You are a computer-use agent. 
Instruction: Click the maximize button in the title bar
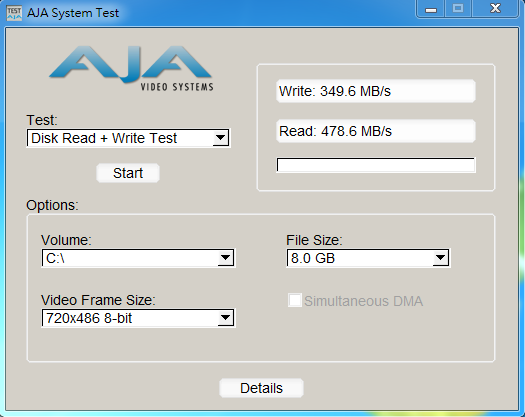[458, 8]
